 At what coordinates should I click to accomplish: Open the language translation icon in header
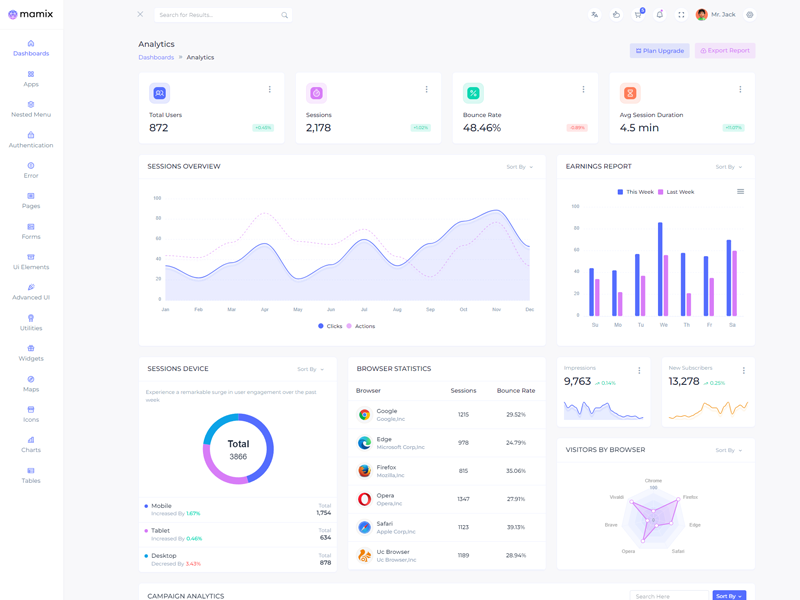595,15
